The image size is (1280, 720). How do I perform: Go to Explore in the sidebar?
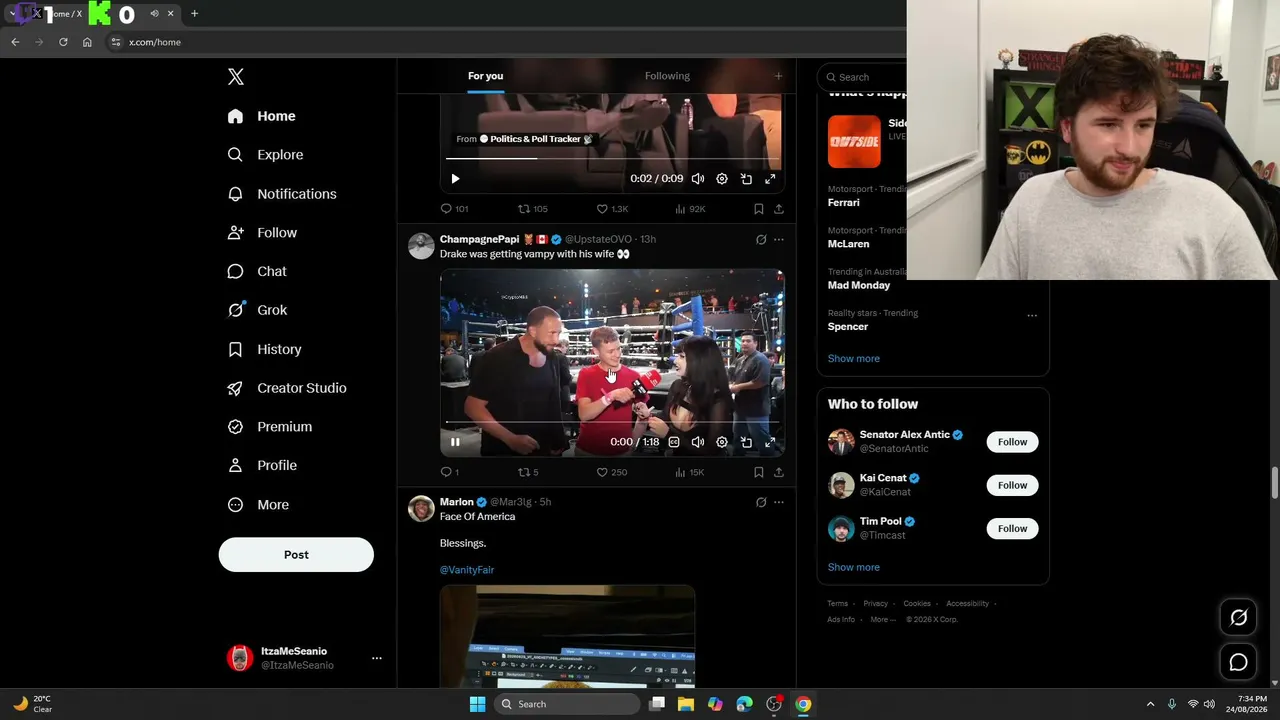pos(265,155)
